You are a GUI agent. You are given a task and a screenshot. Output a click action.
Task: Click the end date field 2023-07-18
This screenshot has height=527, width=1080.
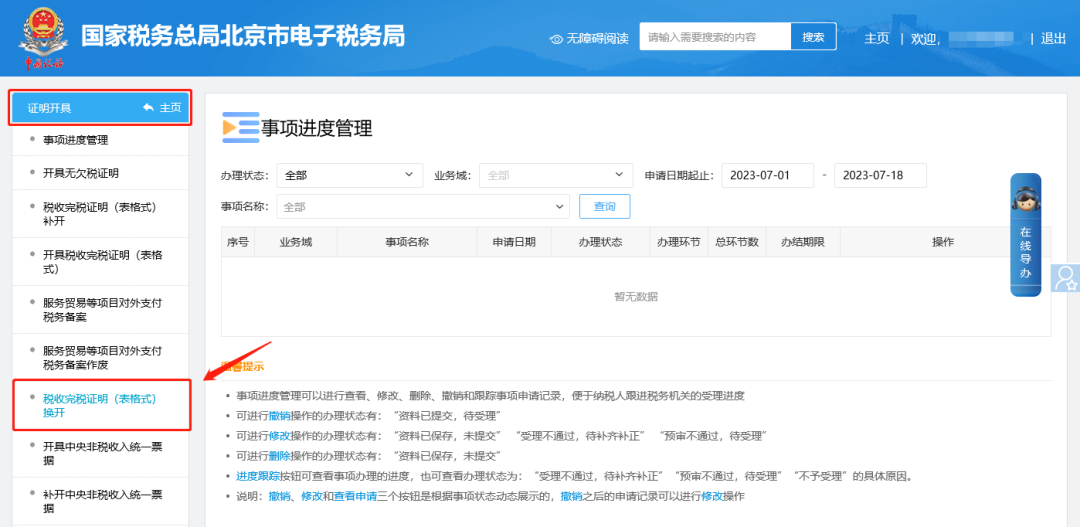click(x=880, y=175)
